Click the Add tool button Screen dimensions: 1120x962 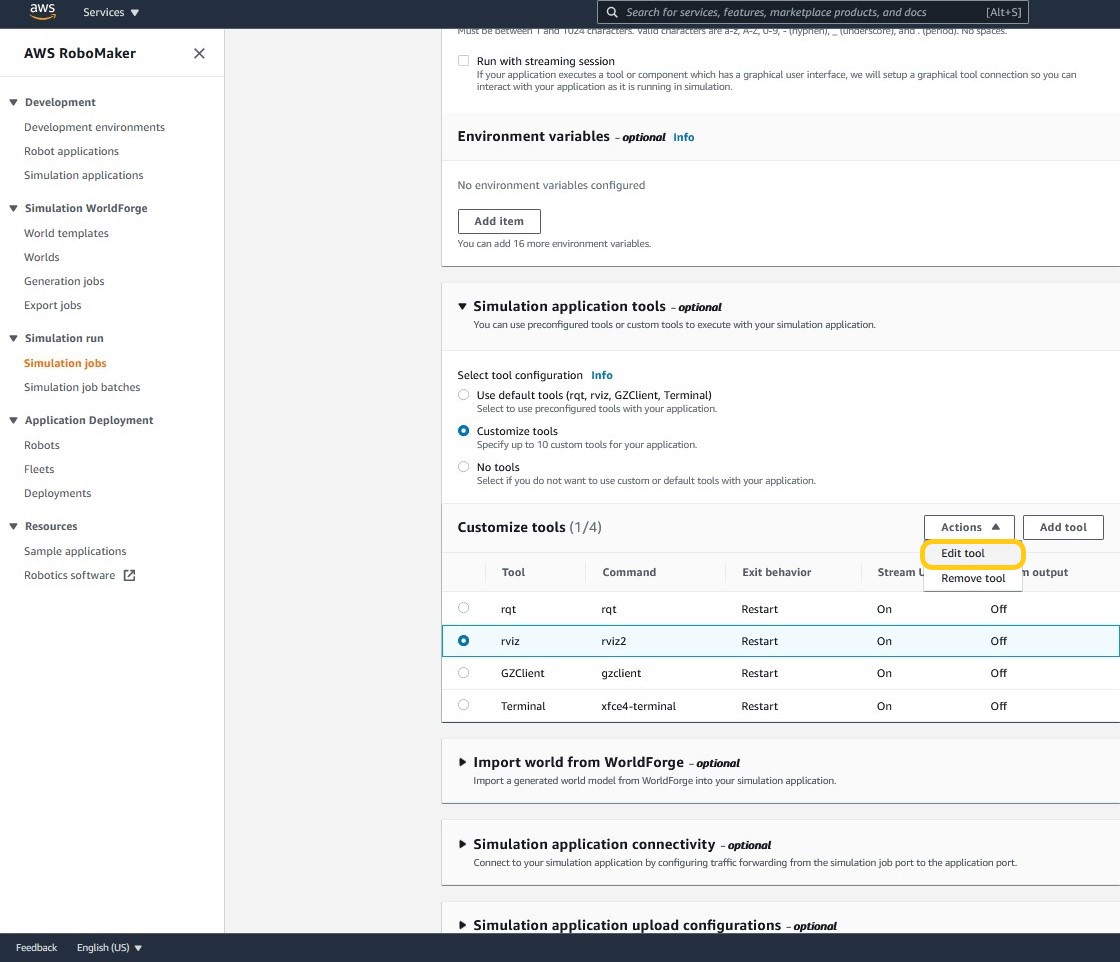[1063, 527]
